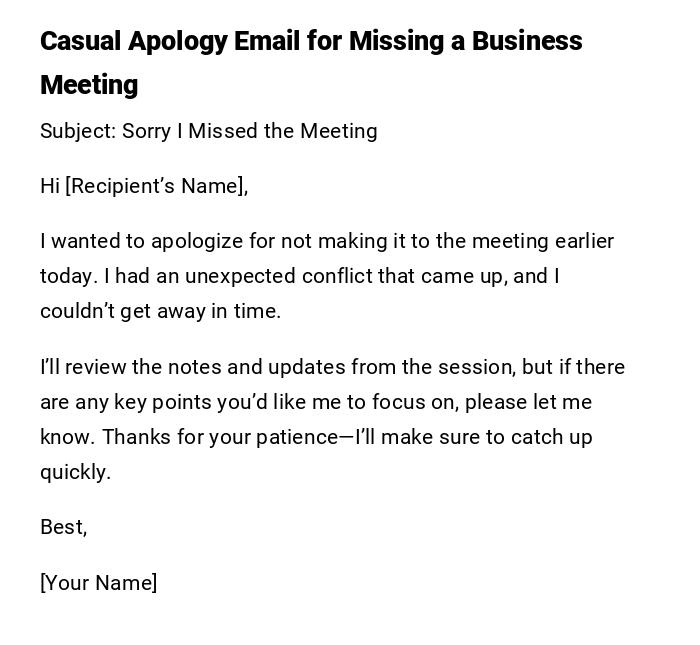Click the words 'Thanks for your patience'
700x645 pixels.
(220, 437)
